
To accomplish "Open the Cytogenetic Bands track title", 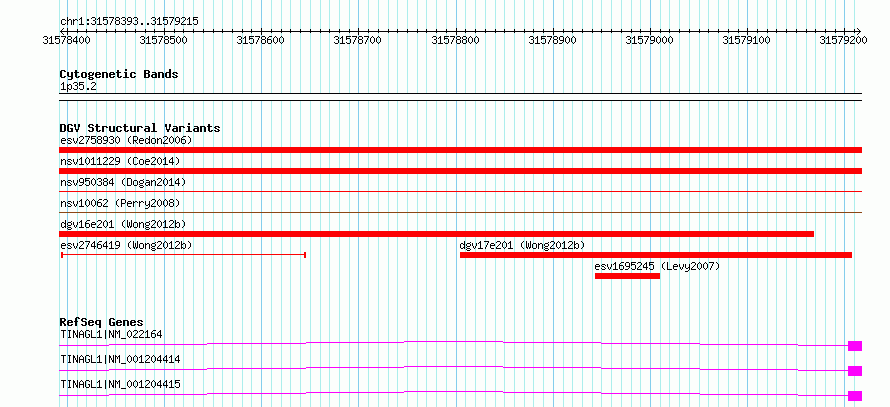I will coord(119,74).
